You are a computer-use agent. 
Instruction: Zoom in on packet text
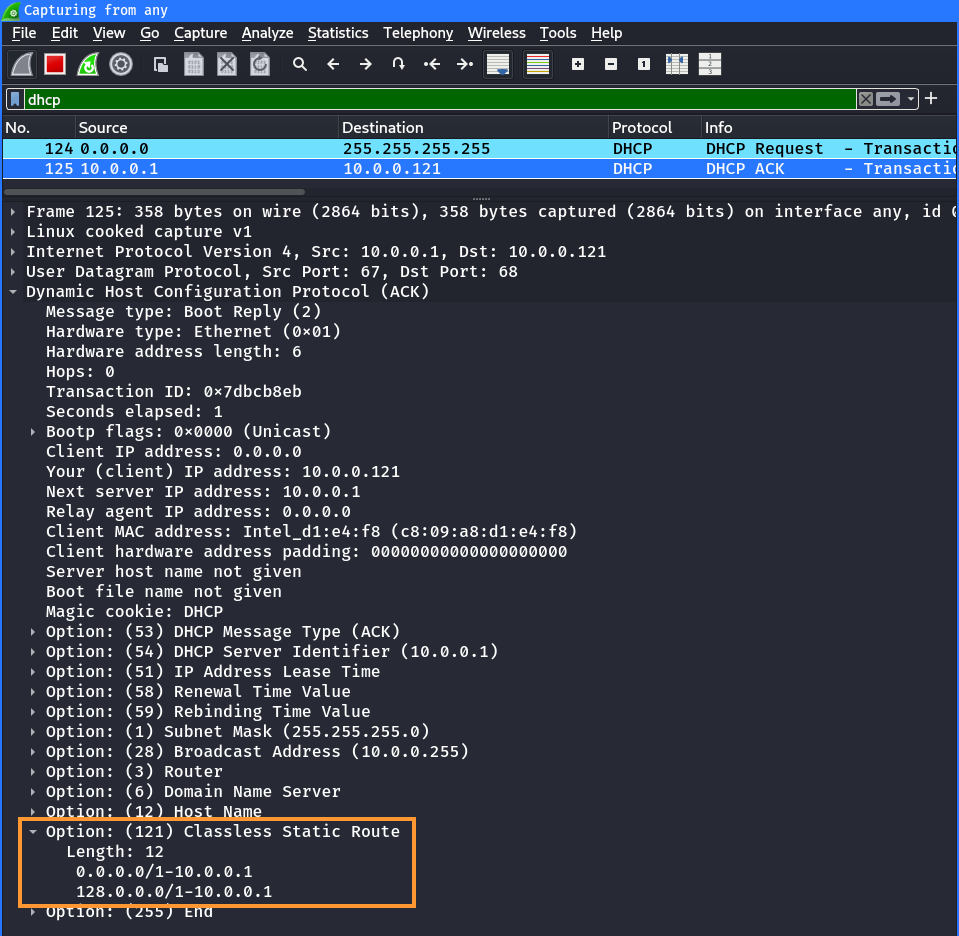click(x=578, y=65)
